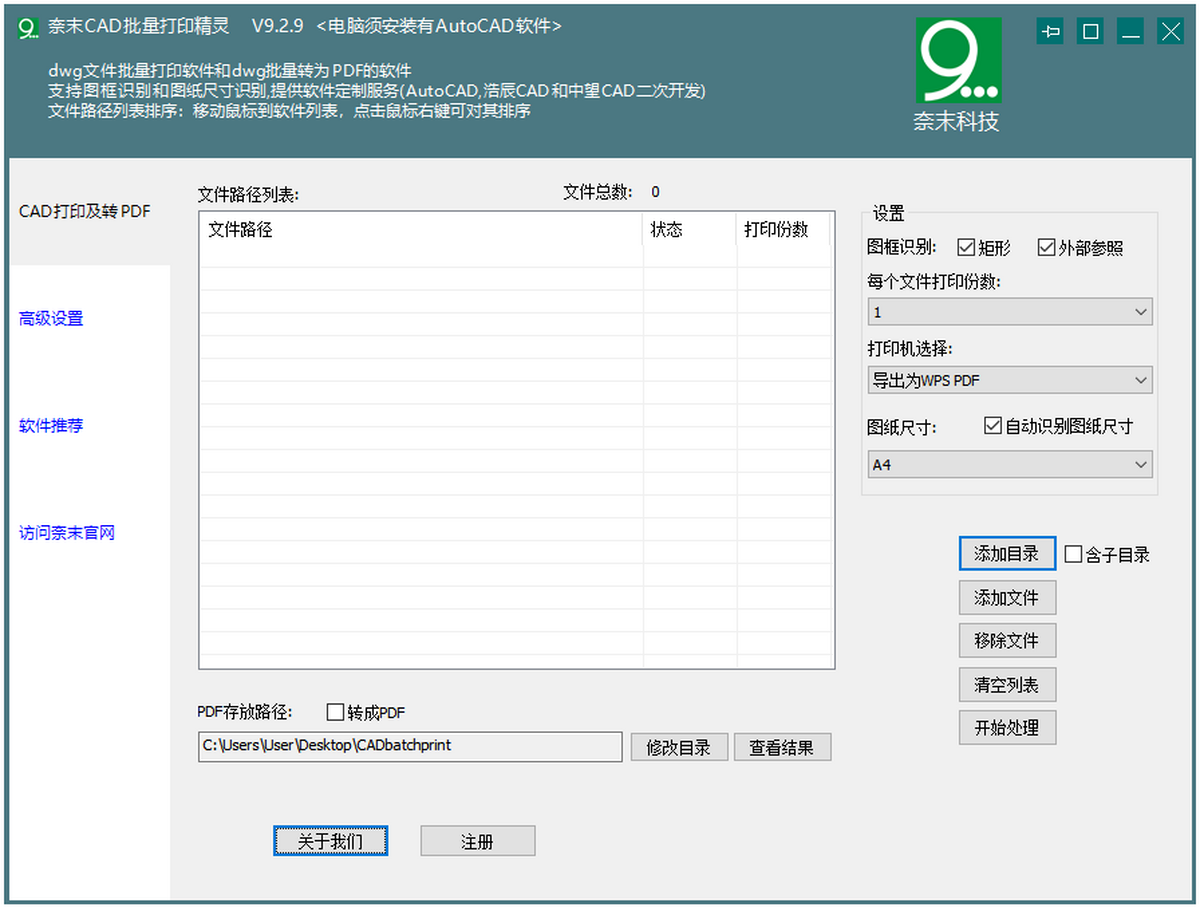Click the 清空列表 button
Viewport: 1200px width, 907px height.
(1007, 685)
